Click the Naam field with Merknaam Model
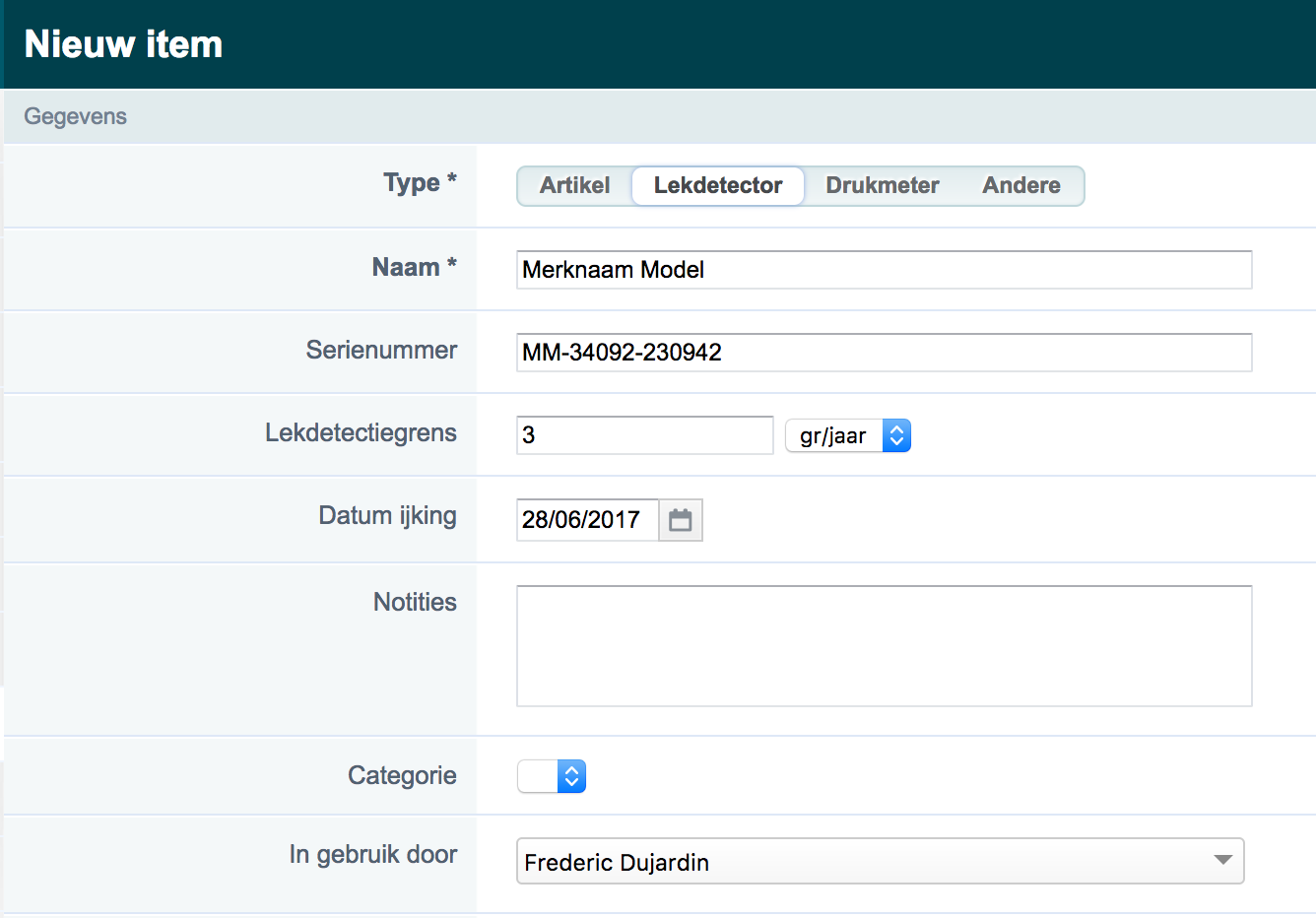The image size is (1316, 918). pos(885,270)
